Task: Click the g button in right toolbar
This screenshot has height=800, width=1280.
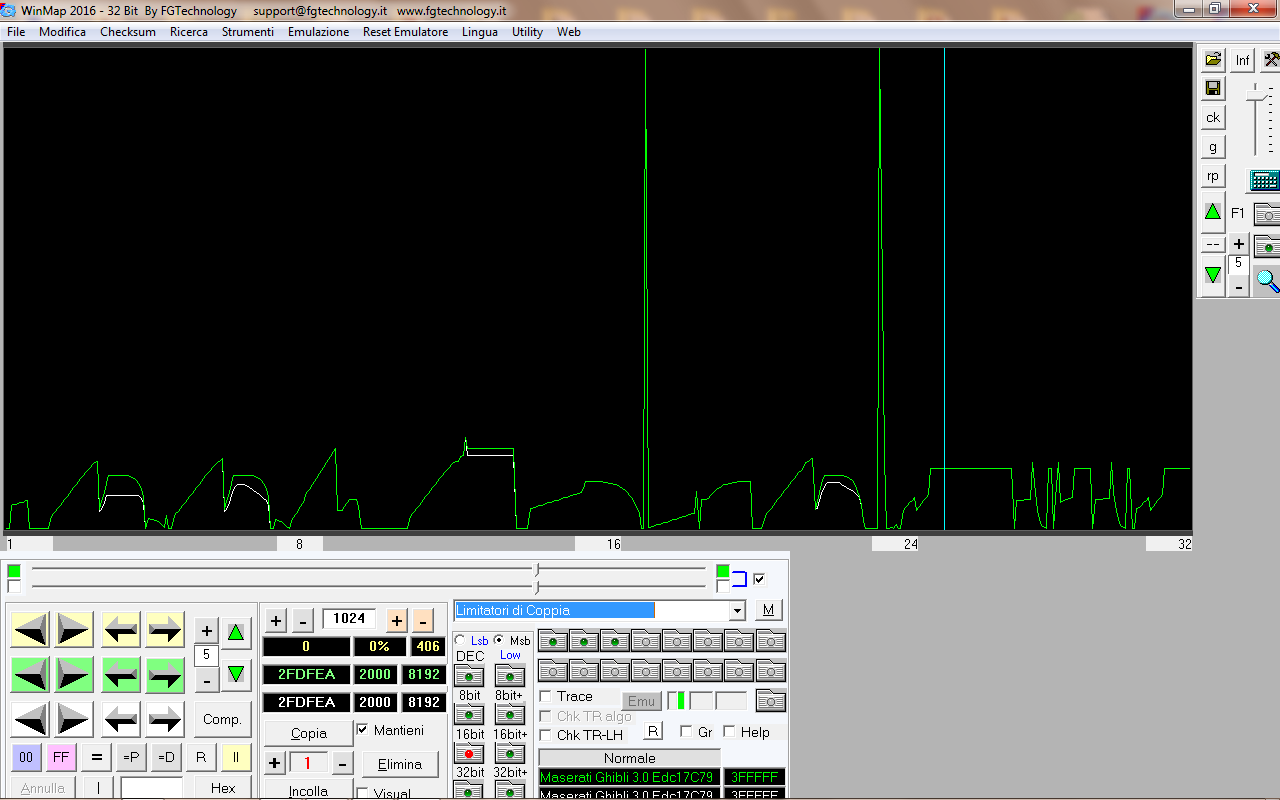Action: [1213, 147]
